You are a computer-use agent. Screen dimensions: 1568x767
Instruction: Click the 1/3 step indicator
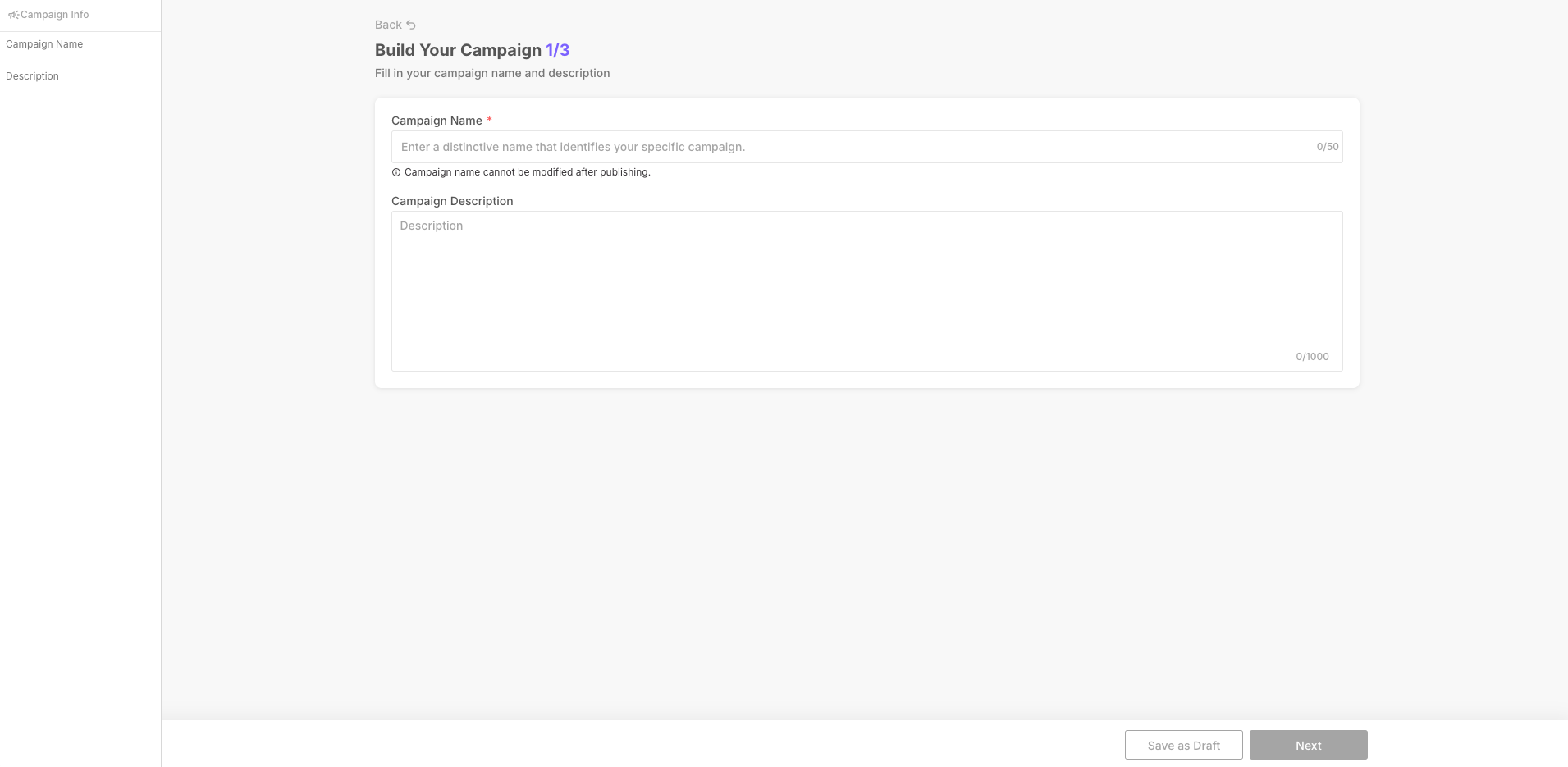557,50
